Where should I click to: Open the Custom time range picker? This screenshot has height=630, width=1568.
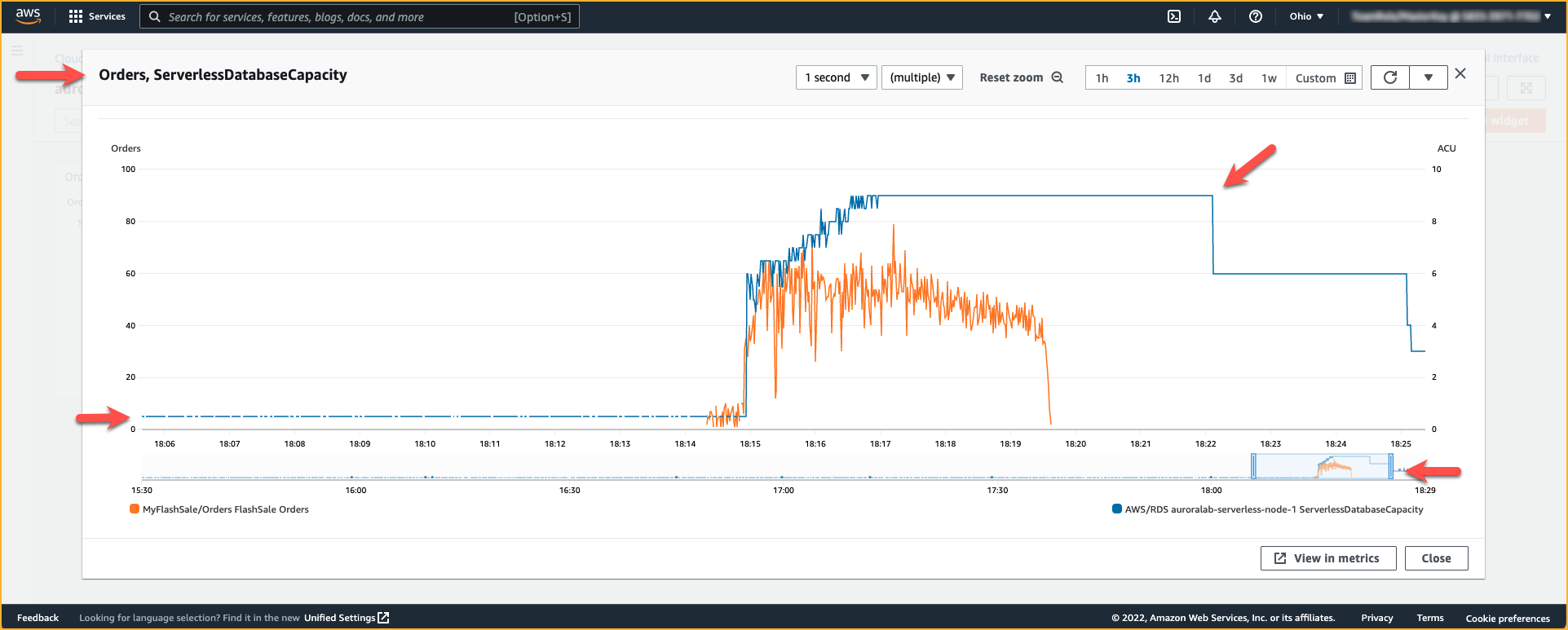click(x=1325, y=78)
